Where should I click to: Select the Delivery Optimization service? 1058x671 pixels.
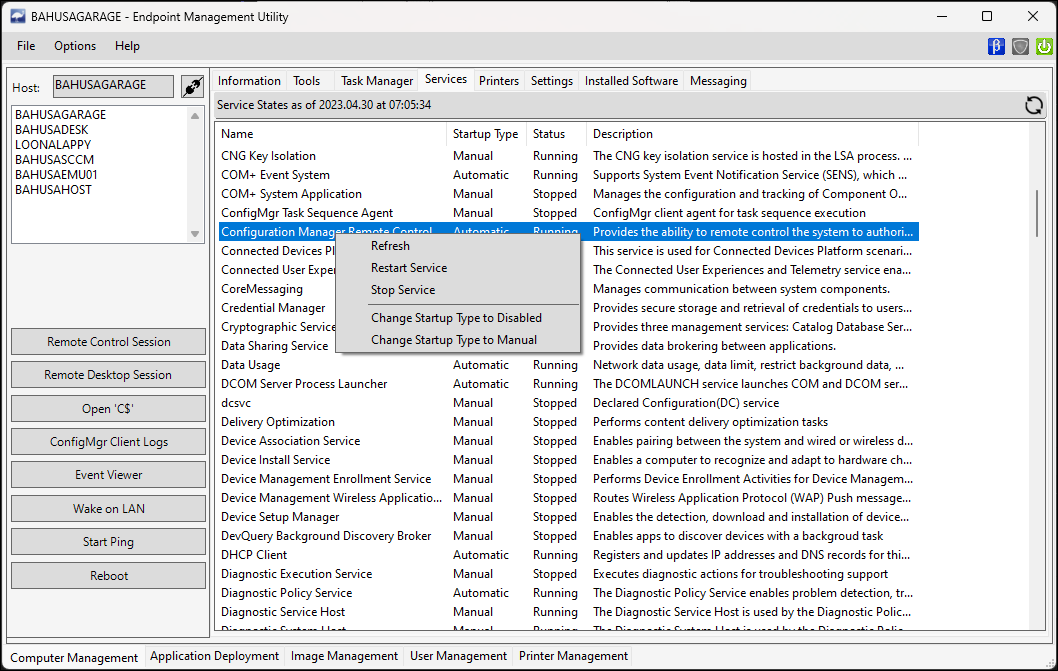coord(568,422)
